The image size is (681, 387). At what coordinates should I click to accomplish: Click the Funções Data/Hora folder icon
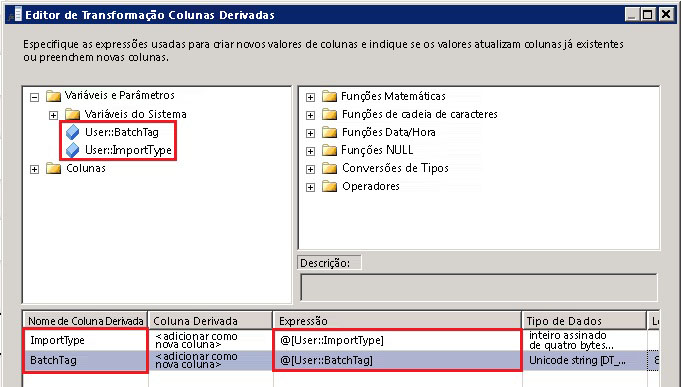pyautogui.click(x=329, y=132)
